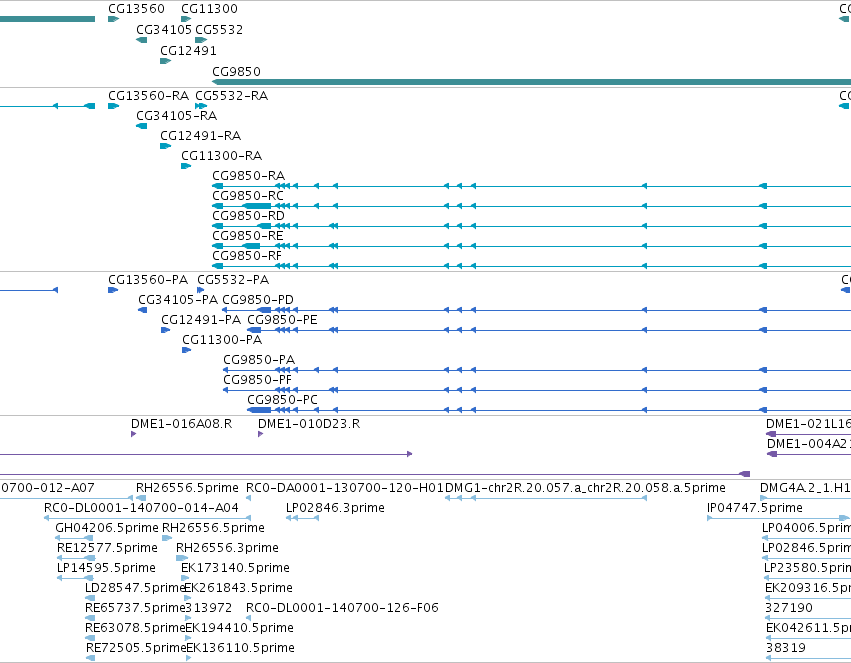Open protein label CG9850-PD
Screen dimensions: 851x663
tap(258, 300)
